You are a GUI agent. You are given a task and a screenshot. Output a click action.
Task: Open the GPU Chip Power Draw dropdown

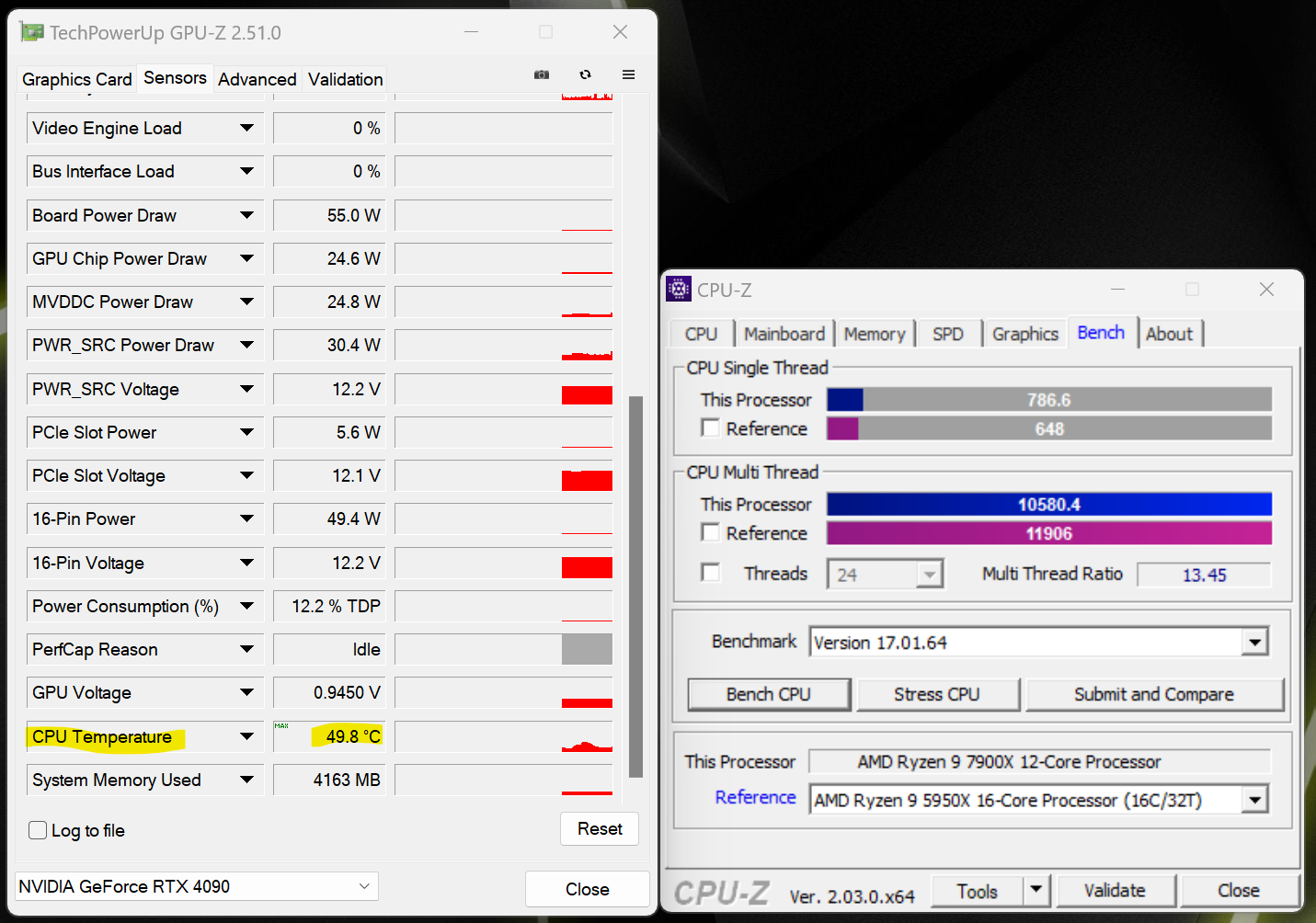click(246, 258)
